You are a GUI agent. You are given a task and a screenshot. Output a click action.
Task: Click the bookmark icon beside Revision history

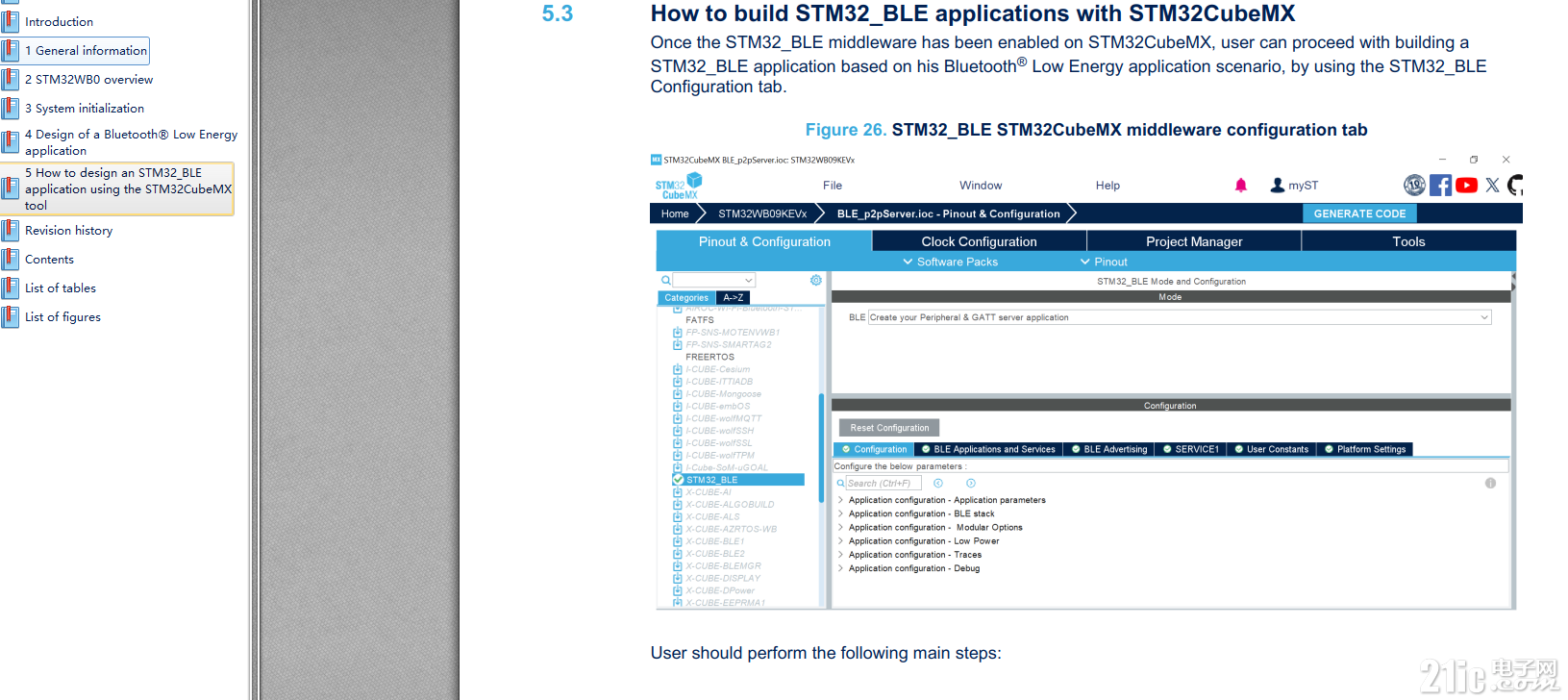11,230
